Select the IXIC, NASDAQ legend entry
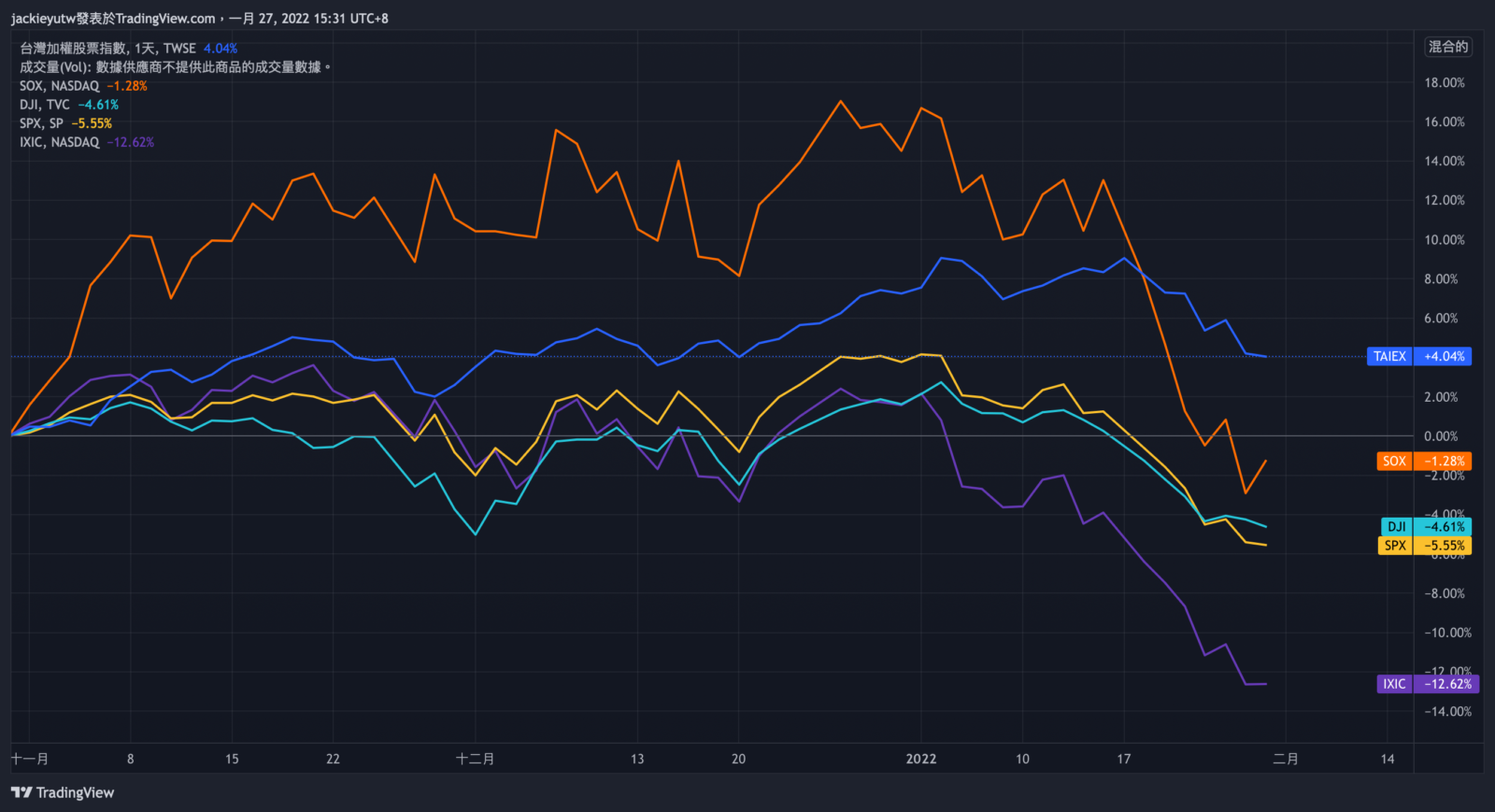 coord(59,142)
